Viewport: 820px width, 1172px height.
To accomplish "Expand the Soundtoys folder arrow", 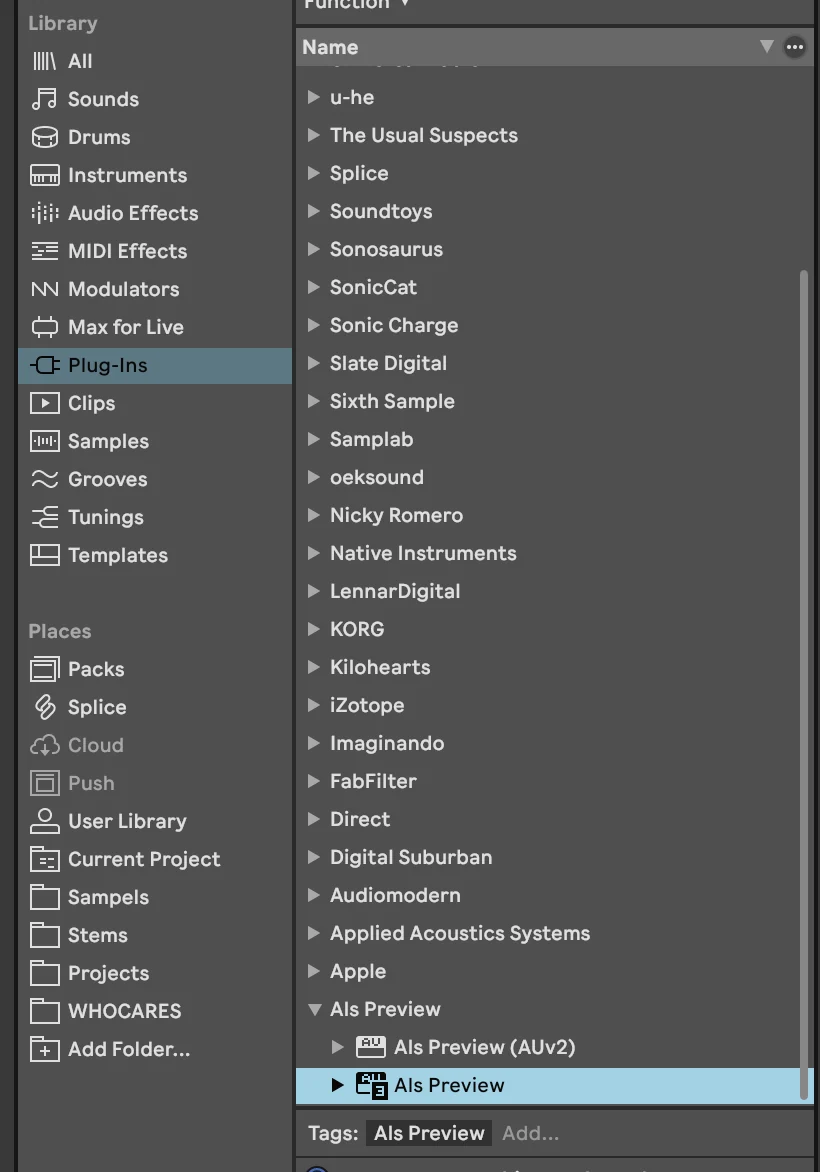I will tap(314, 211).
